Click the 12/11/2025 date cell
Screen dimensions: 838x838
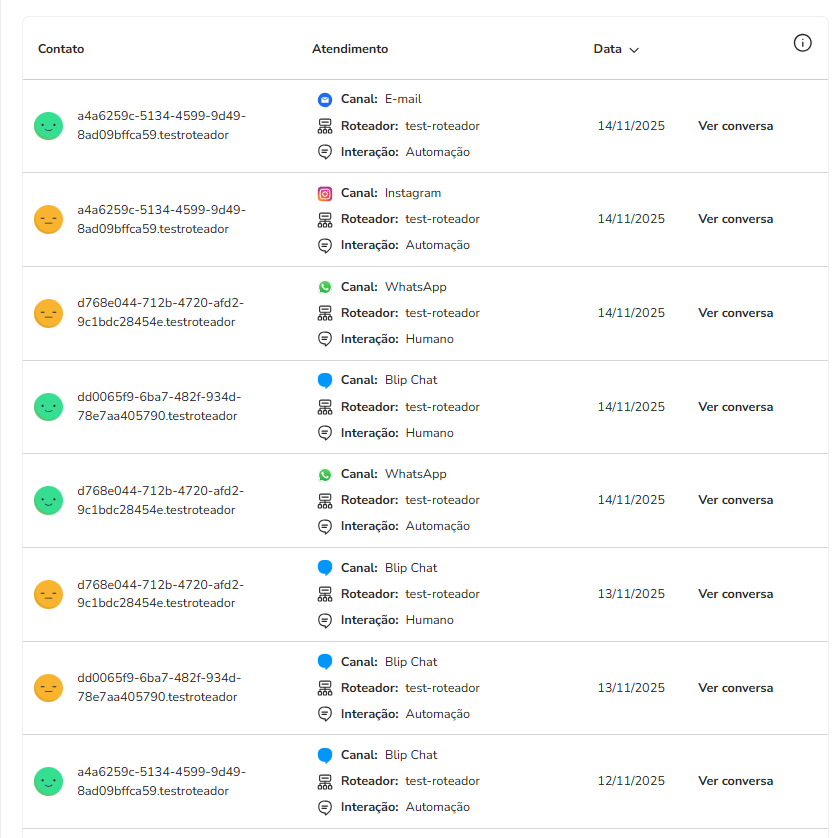631,781
